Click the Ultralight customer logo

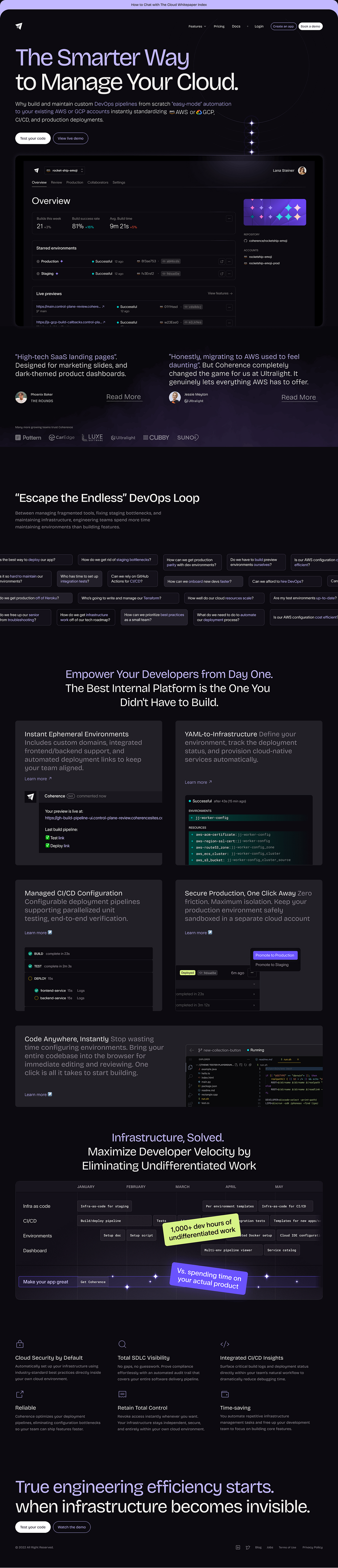click(123, 438)
